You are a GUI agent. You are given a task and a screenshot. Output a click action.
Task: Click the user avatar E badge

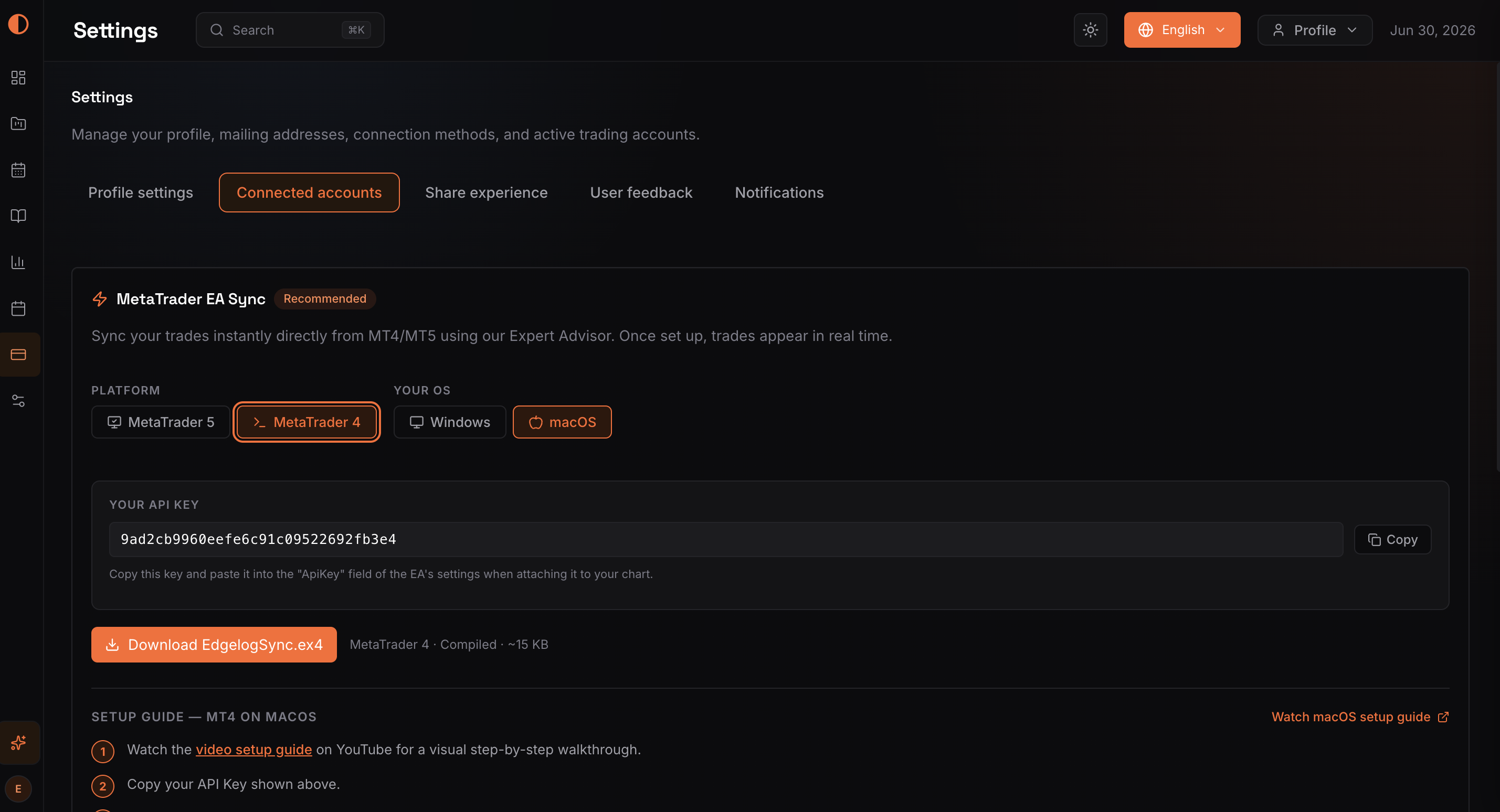click(19, 788)
